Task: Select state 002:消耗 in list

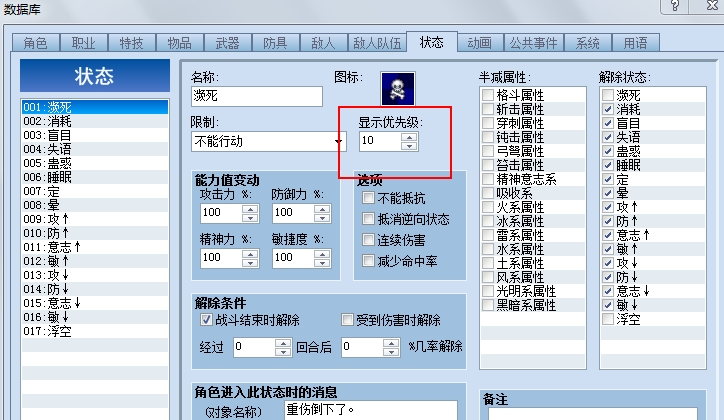Action: tap(95, 121)
